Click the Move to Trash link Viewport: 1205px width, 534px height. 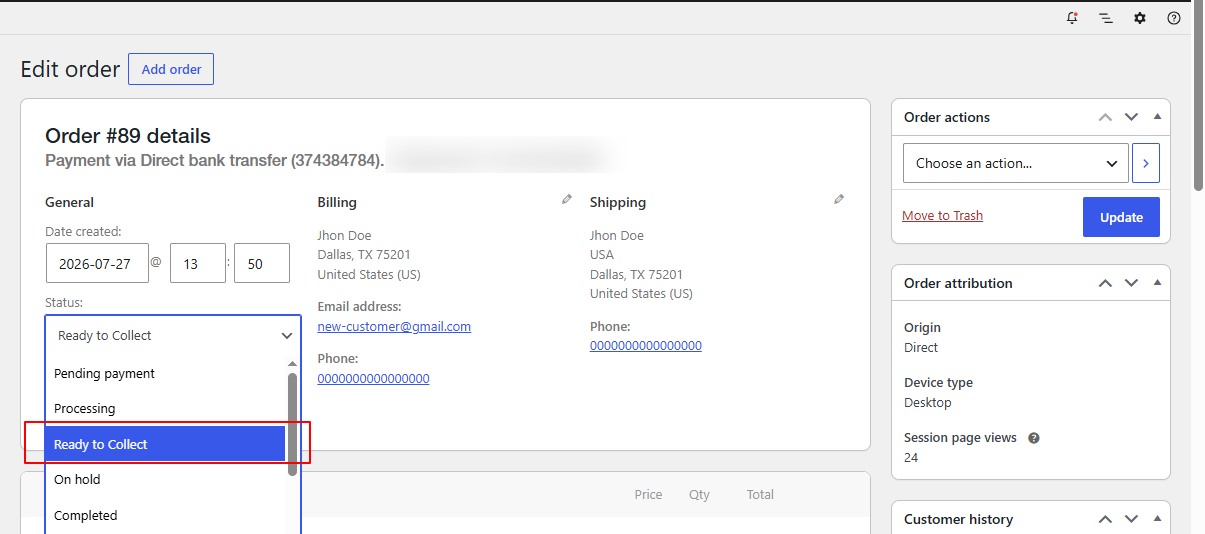tap(942, 215)
